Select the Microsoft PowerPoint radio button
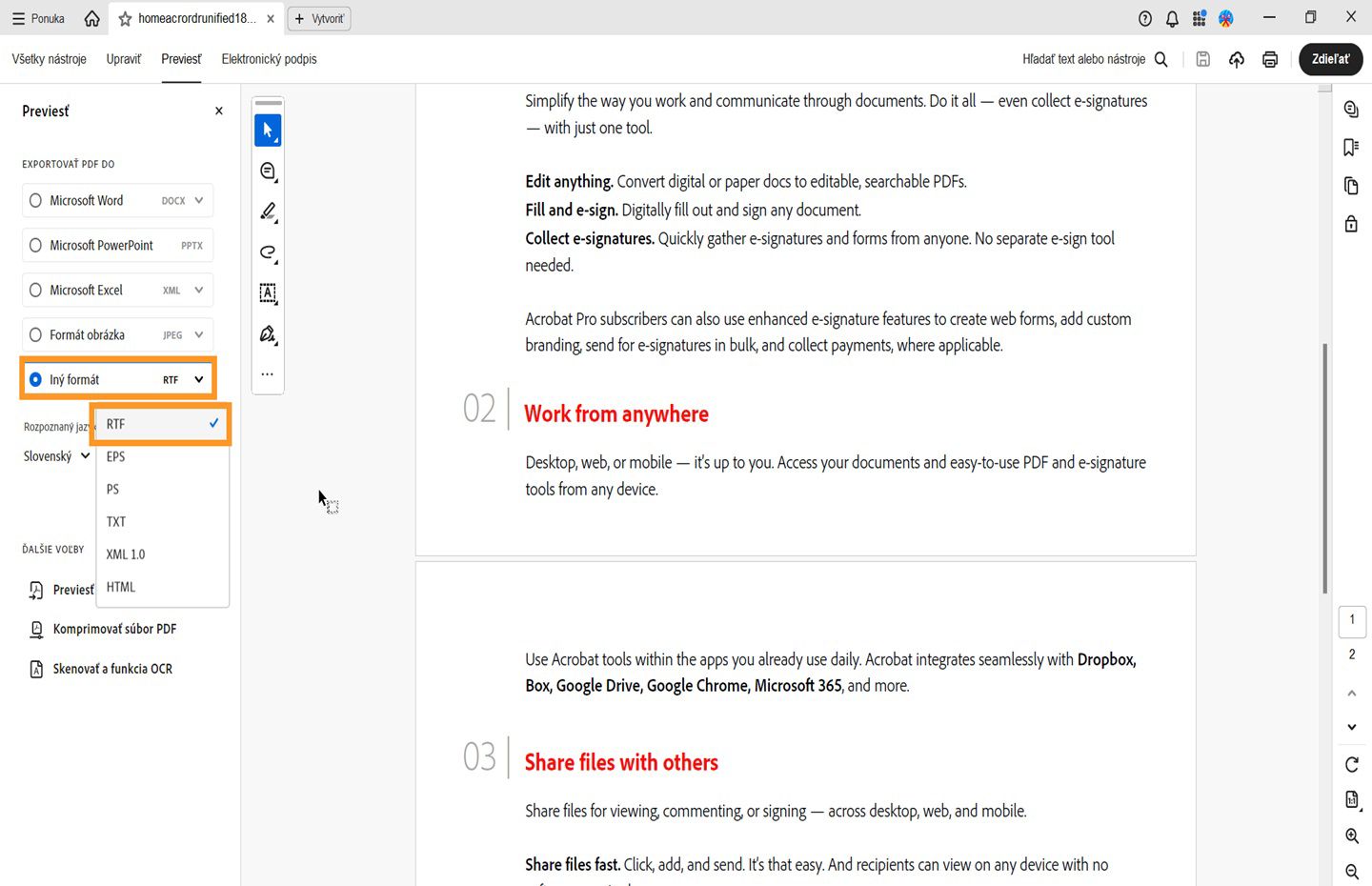 pyautogui.click(x=35, y=246)
